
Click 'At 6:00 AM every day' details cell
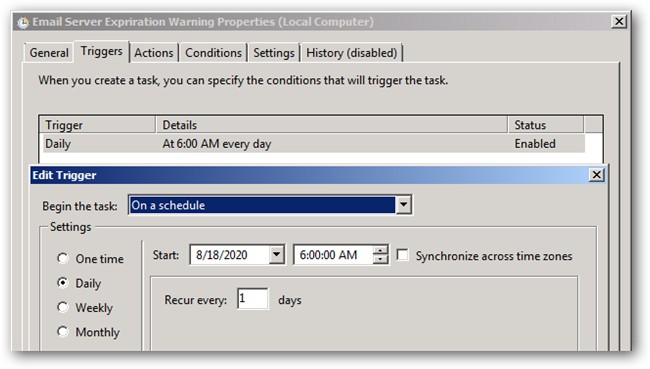(x=217, y=144)
